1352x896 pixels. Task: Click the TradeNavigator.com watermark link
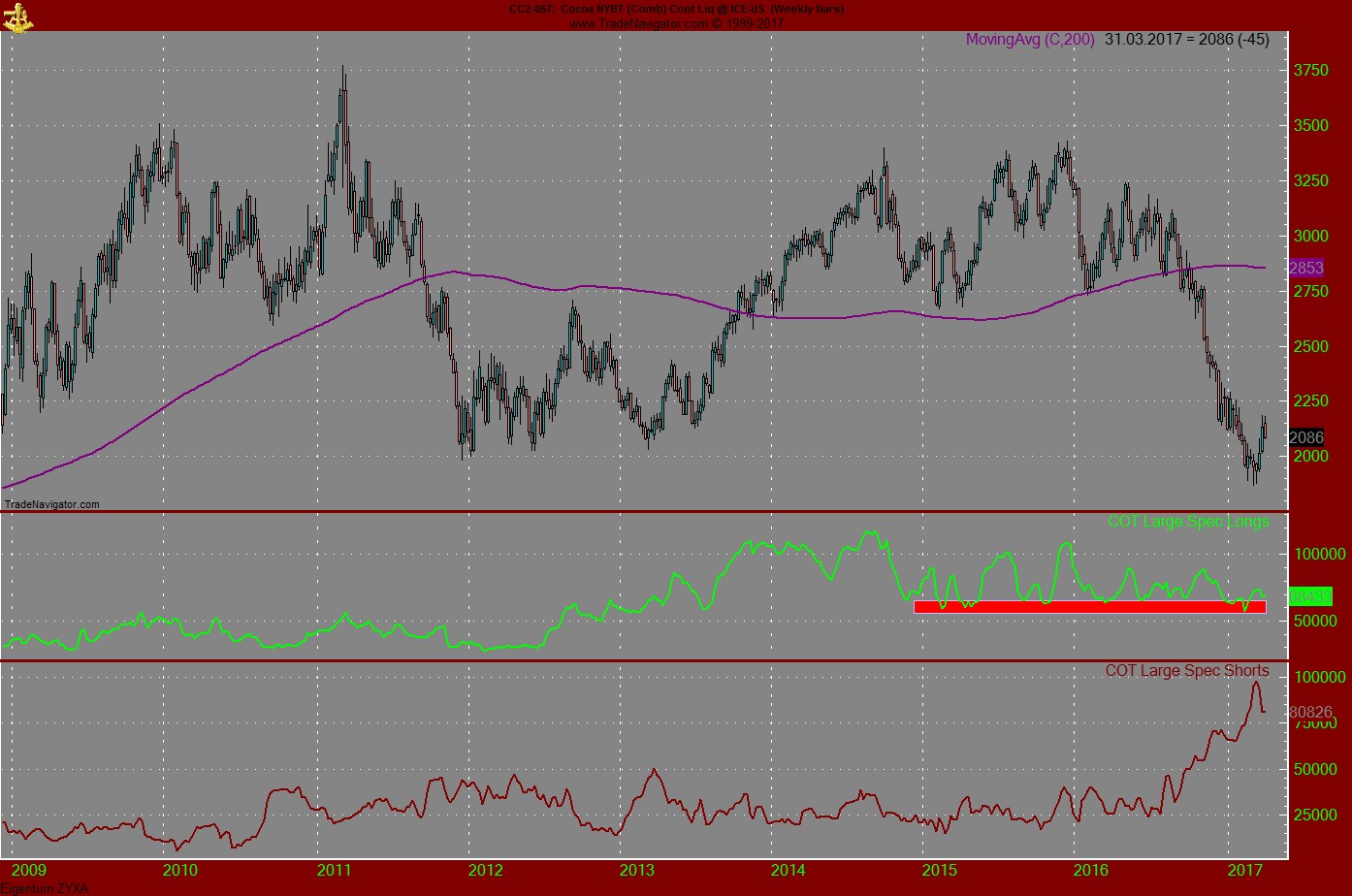(51, 503)
